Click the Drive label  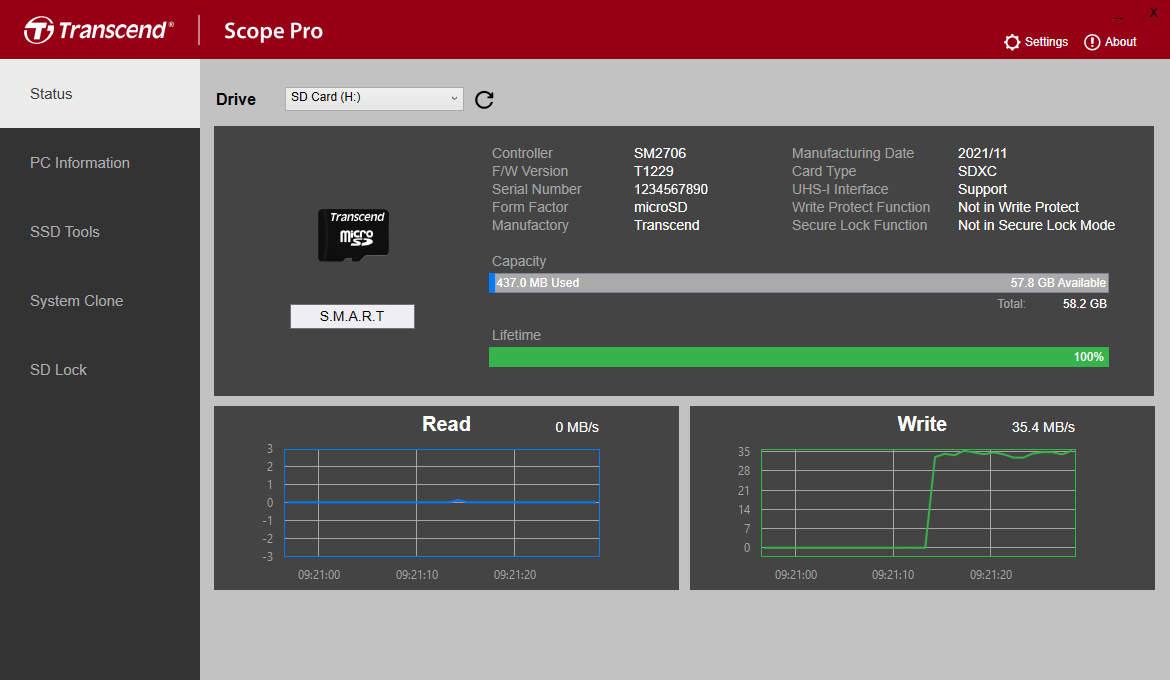[236, 99]
